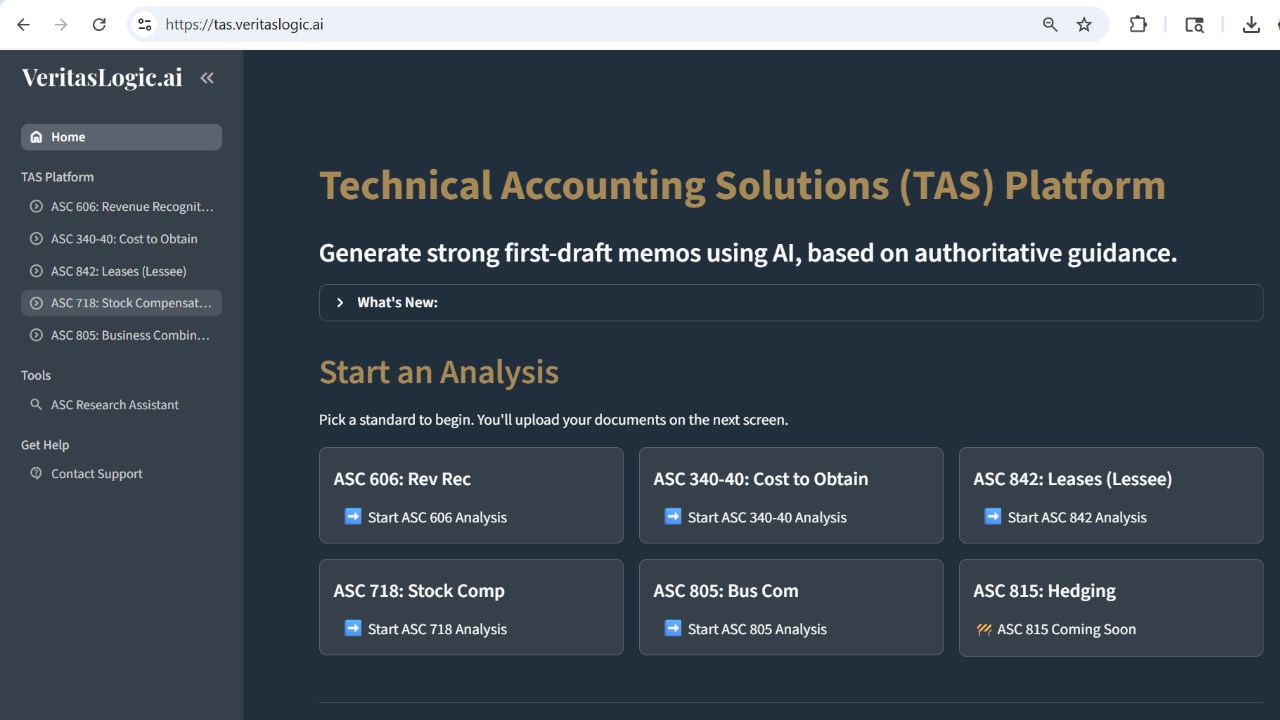Open ASC 718: Stock Compensation sidebar item
Image resolution: width=1280 pixels, height=720 pixels.
(x=121, y=303)
